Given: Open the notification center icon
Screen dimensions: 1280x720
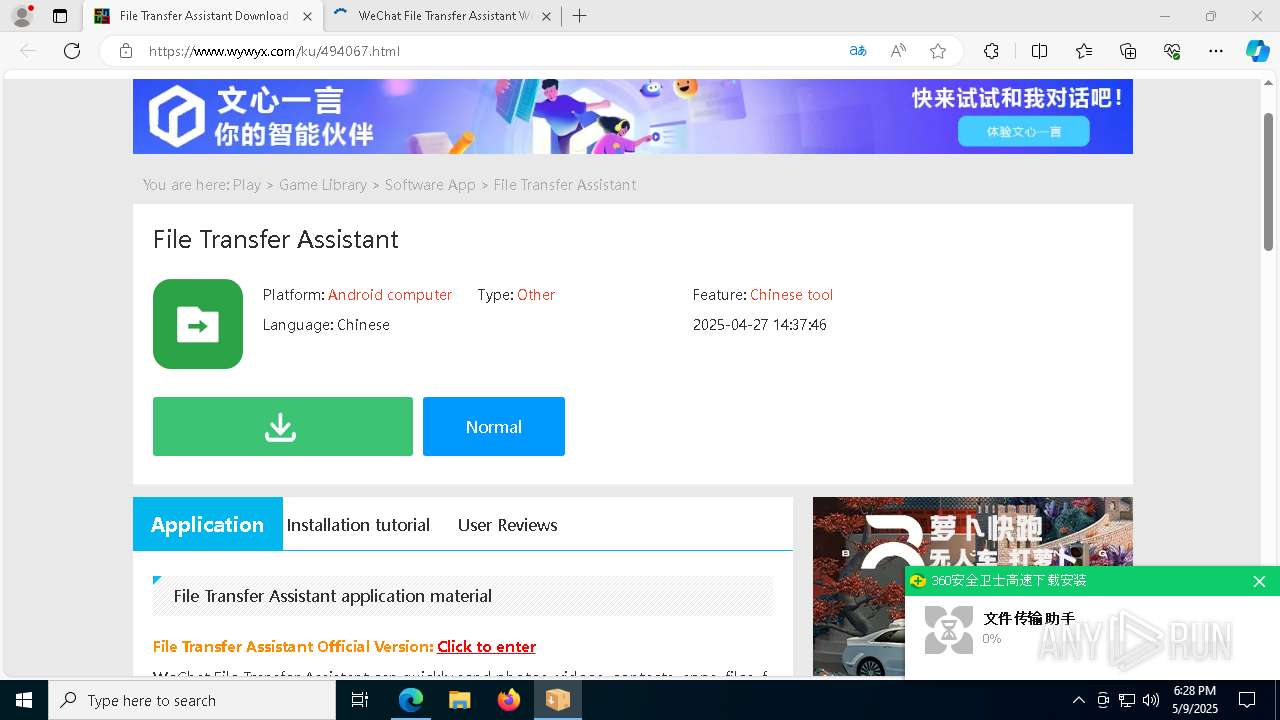Looking at the screenshot, I should tap(1247, 701).
